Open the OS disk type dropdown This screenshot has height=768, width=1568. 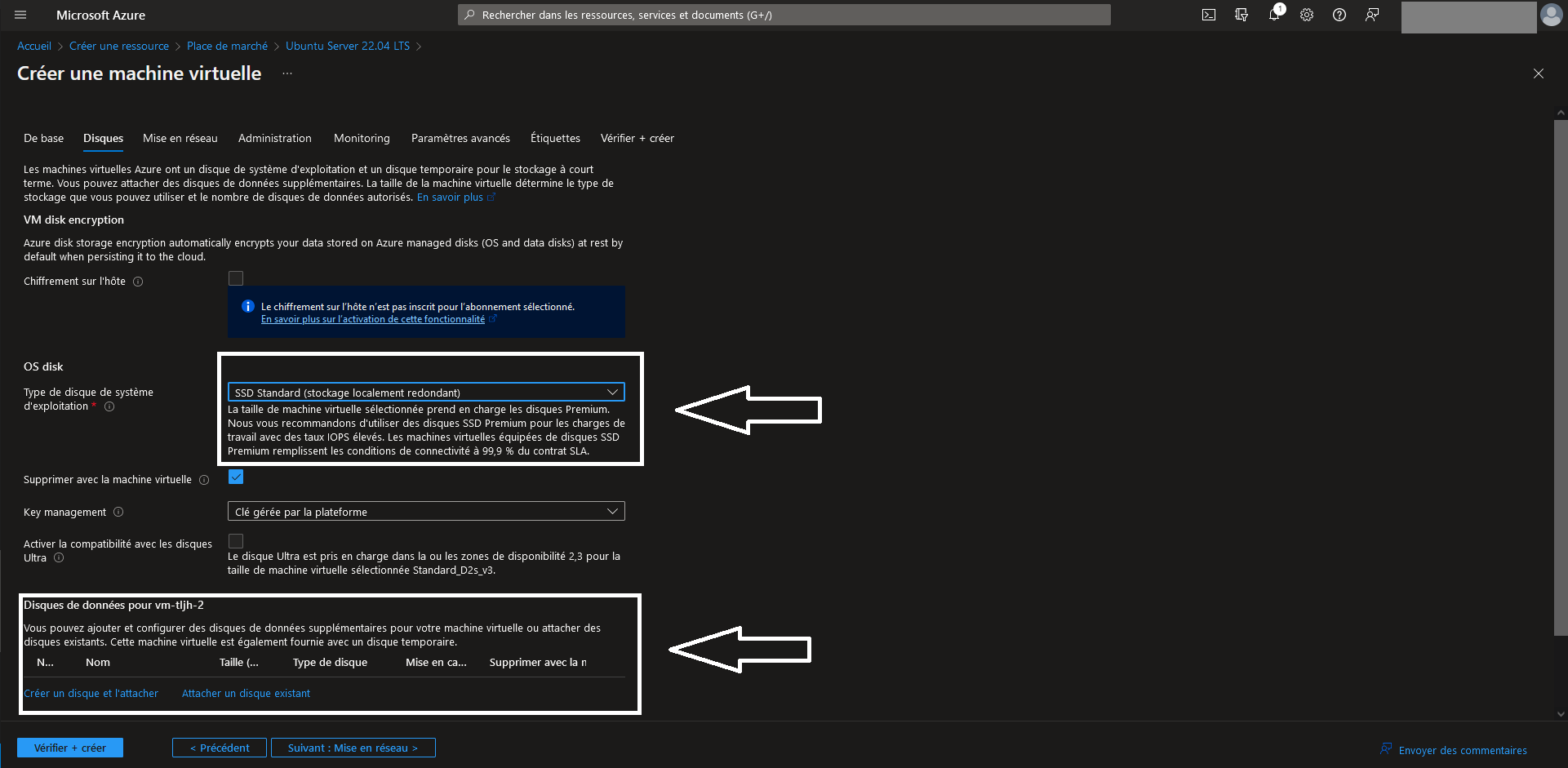(x=426, y=393)
